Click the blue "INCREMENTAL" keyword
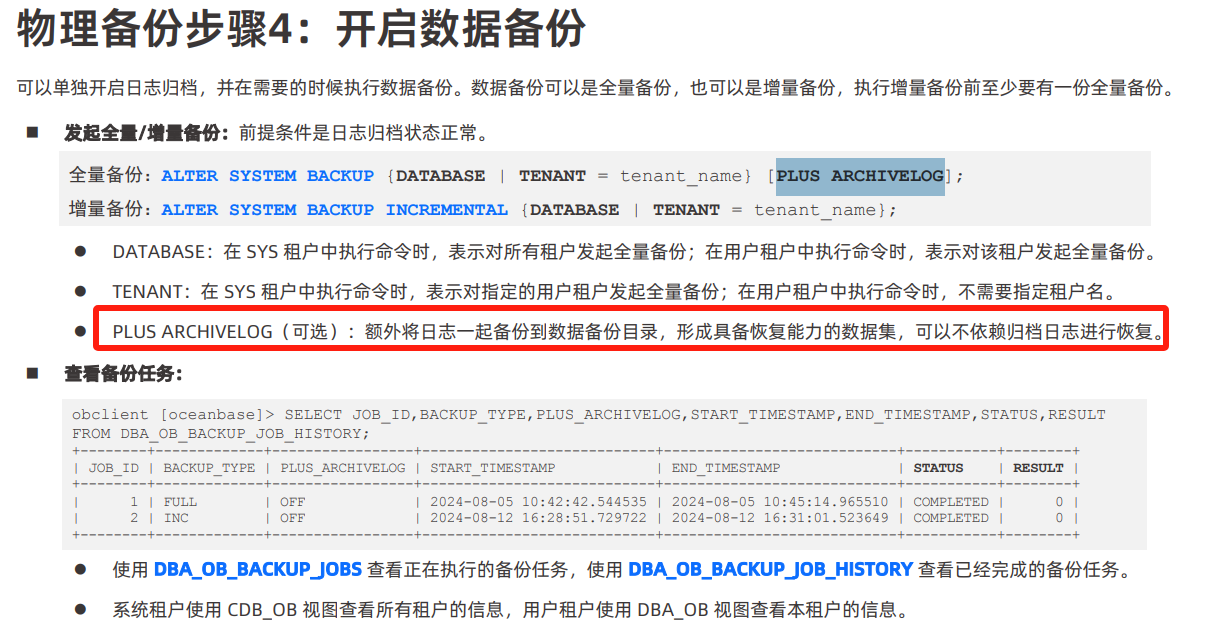The height and width of the screenshot is (643, 1213). tap(447, 210)
